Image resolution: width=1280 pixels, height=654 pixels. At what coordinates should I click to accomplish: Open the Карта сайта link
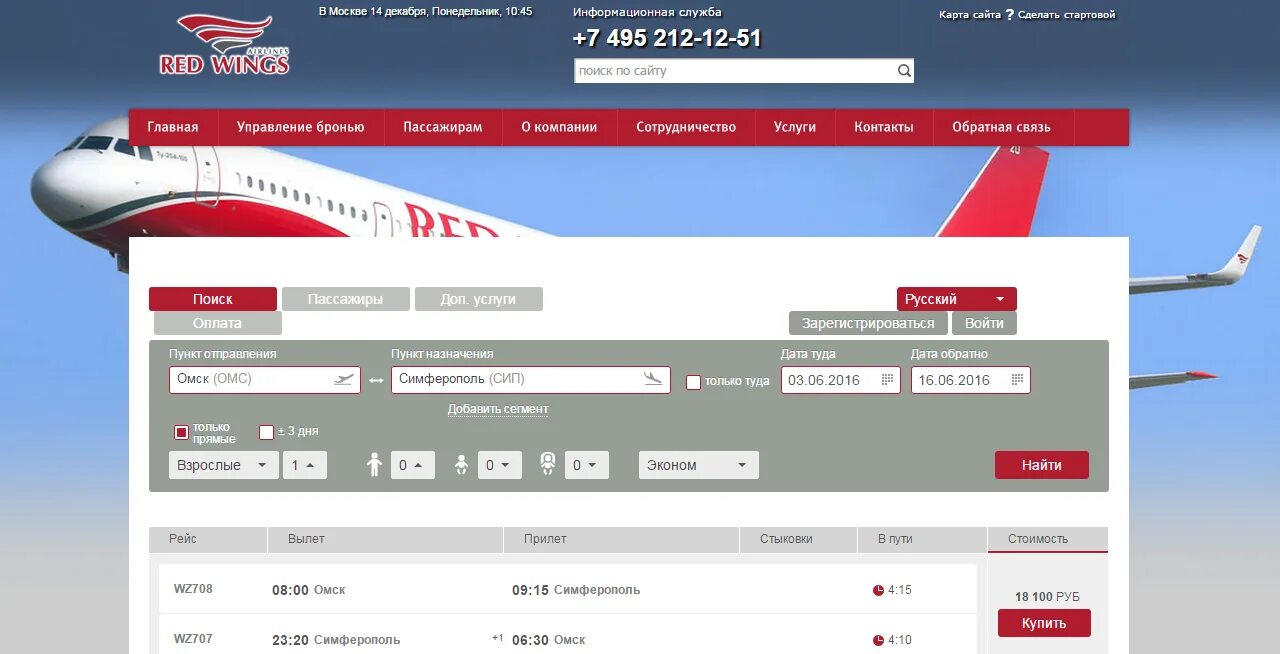pos(970,14)
